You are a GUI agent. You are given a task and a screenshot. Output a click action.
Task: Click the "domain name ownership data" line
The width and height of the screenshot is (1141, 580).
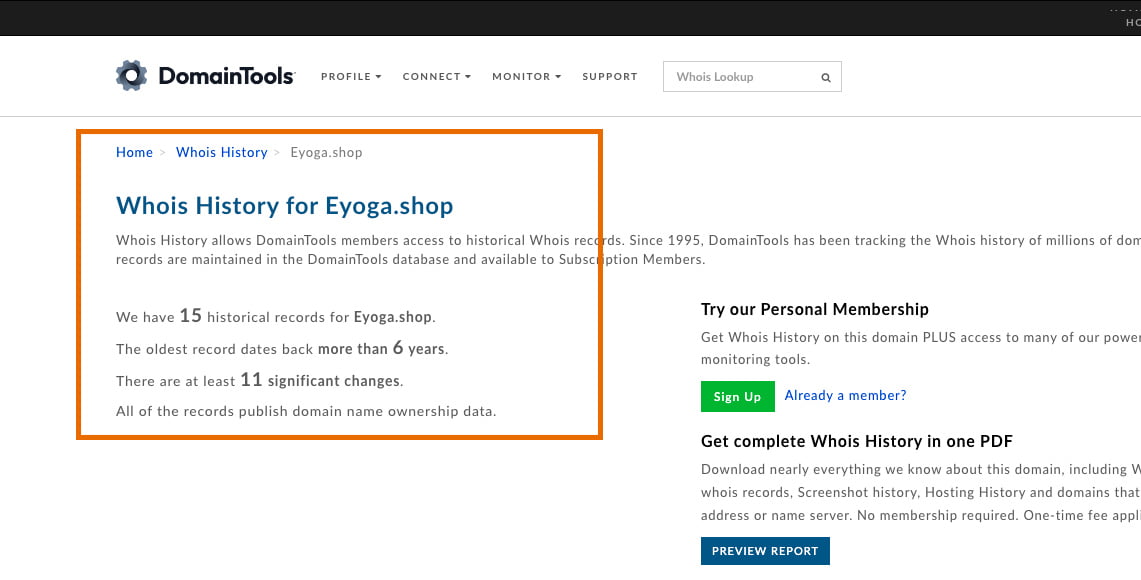(x=306, y=411)
